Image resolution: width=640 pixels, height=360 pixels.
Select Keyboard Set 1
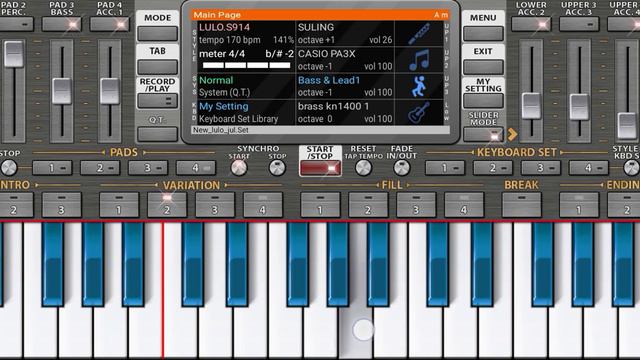pos(445,168)
